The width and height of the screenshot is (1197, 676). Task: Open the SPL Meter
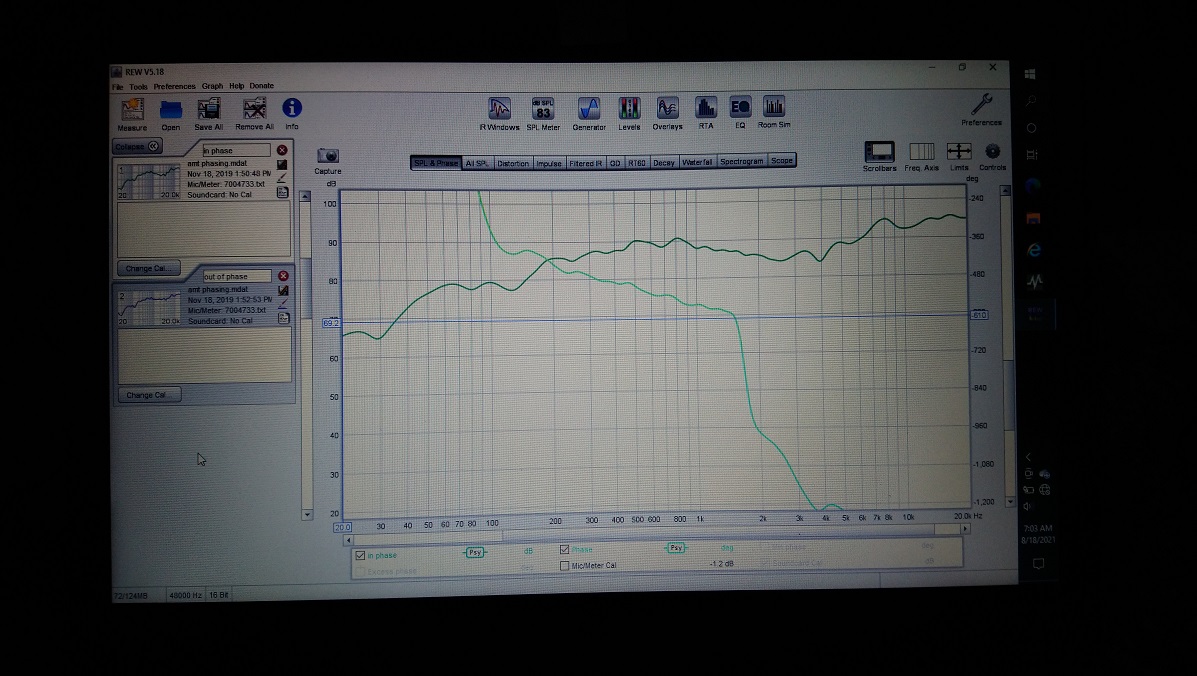pos(543,108)
